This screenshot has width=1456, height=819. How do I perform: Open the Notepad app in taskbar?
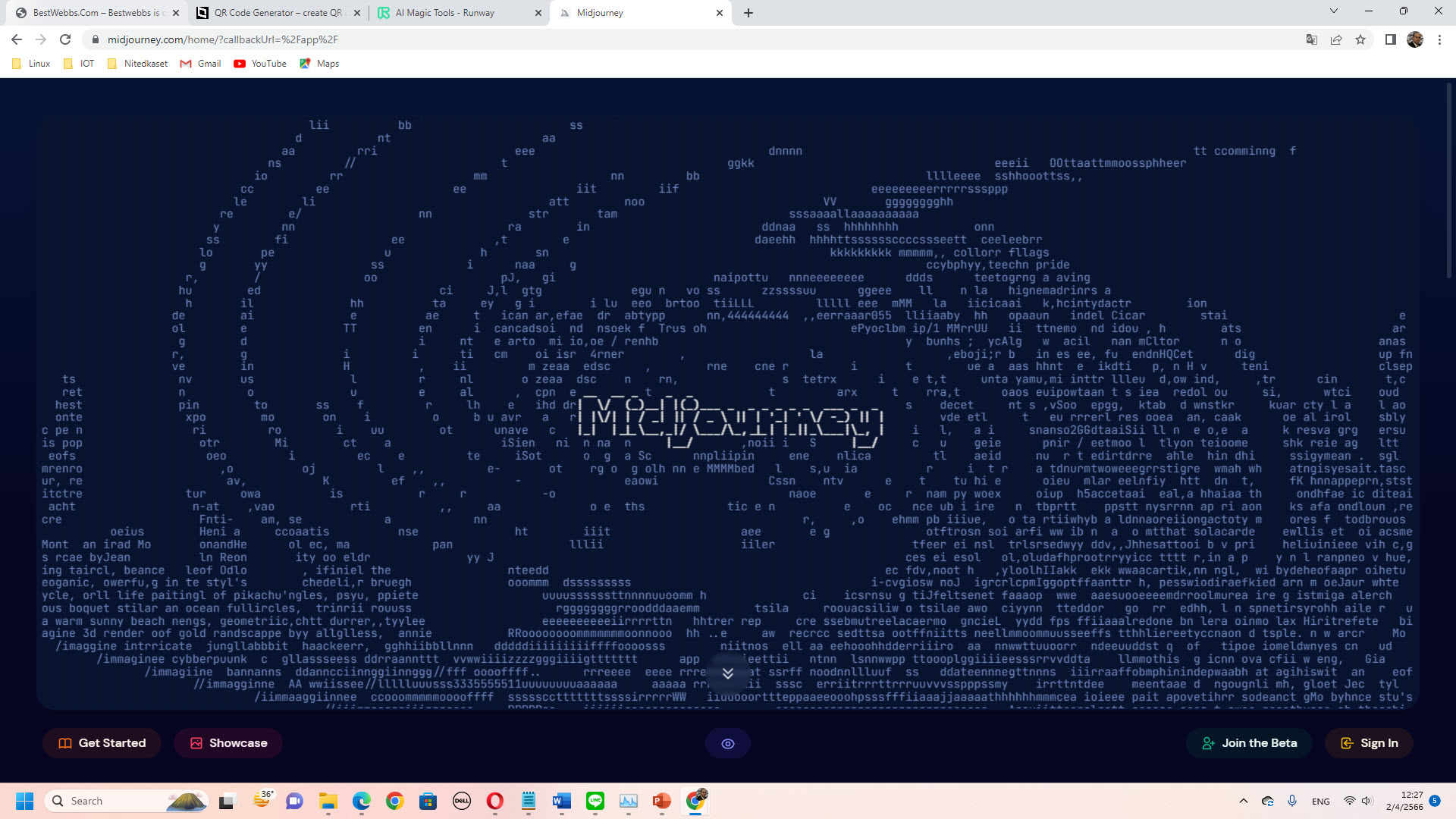point(529,801)
